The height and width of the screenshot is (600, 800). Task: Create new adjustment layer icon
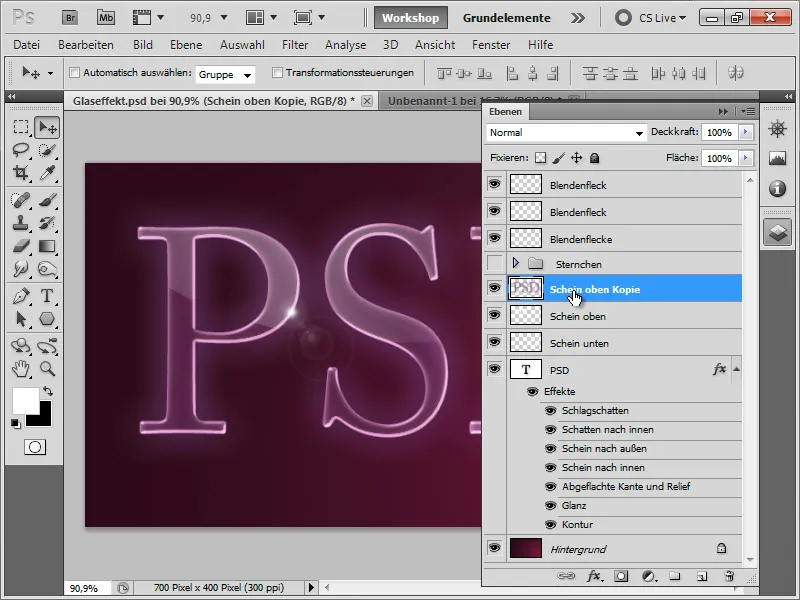coord(648,576)
